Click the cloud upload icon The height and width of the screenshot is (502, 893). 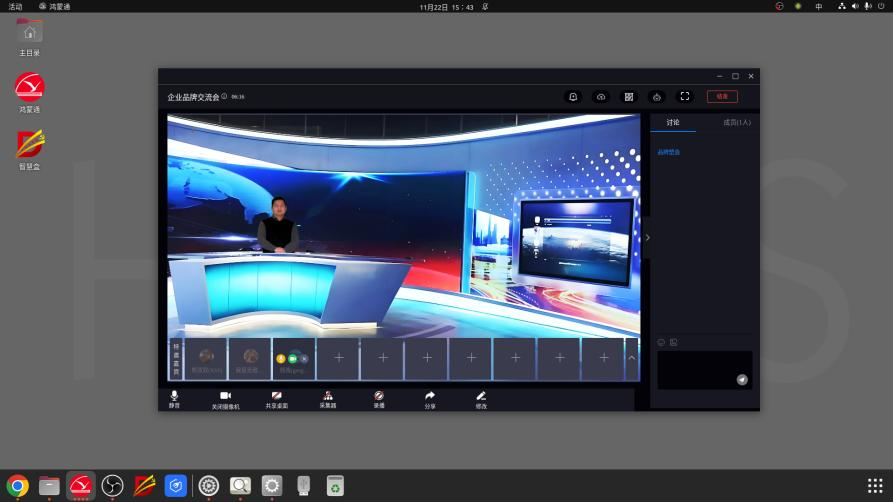(x=601, y=97)
